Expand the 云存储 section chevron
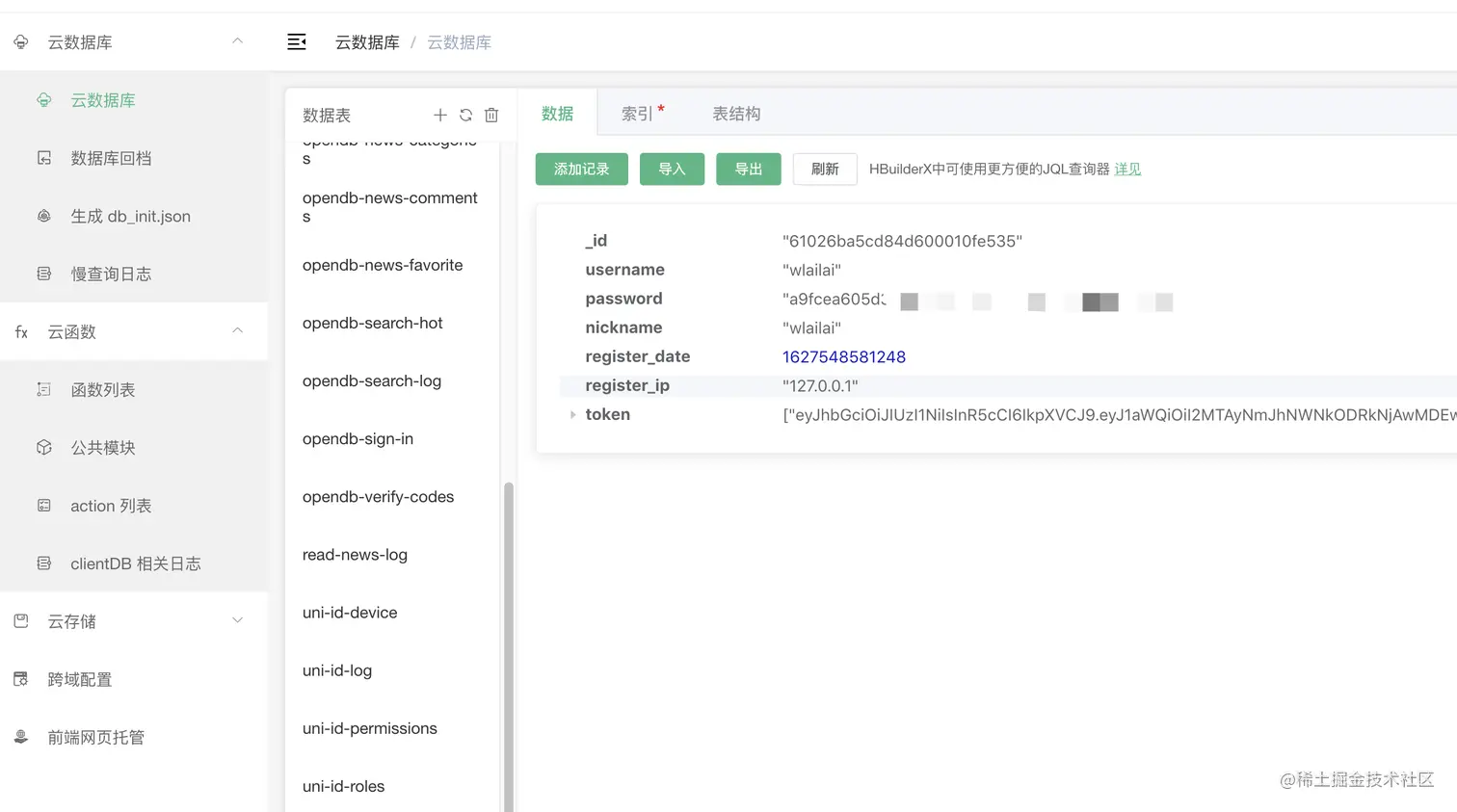Image resolution: width=1457 pixels, height=812 pixels. point(237,620)
